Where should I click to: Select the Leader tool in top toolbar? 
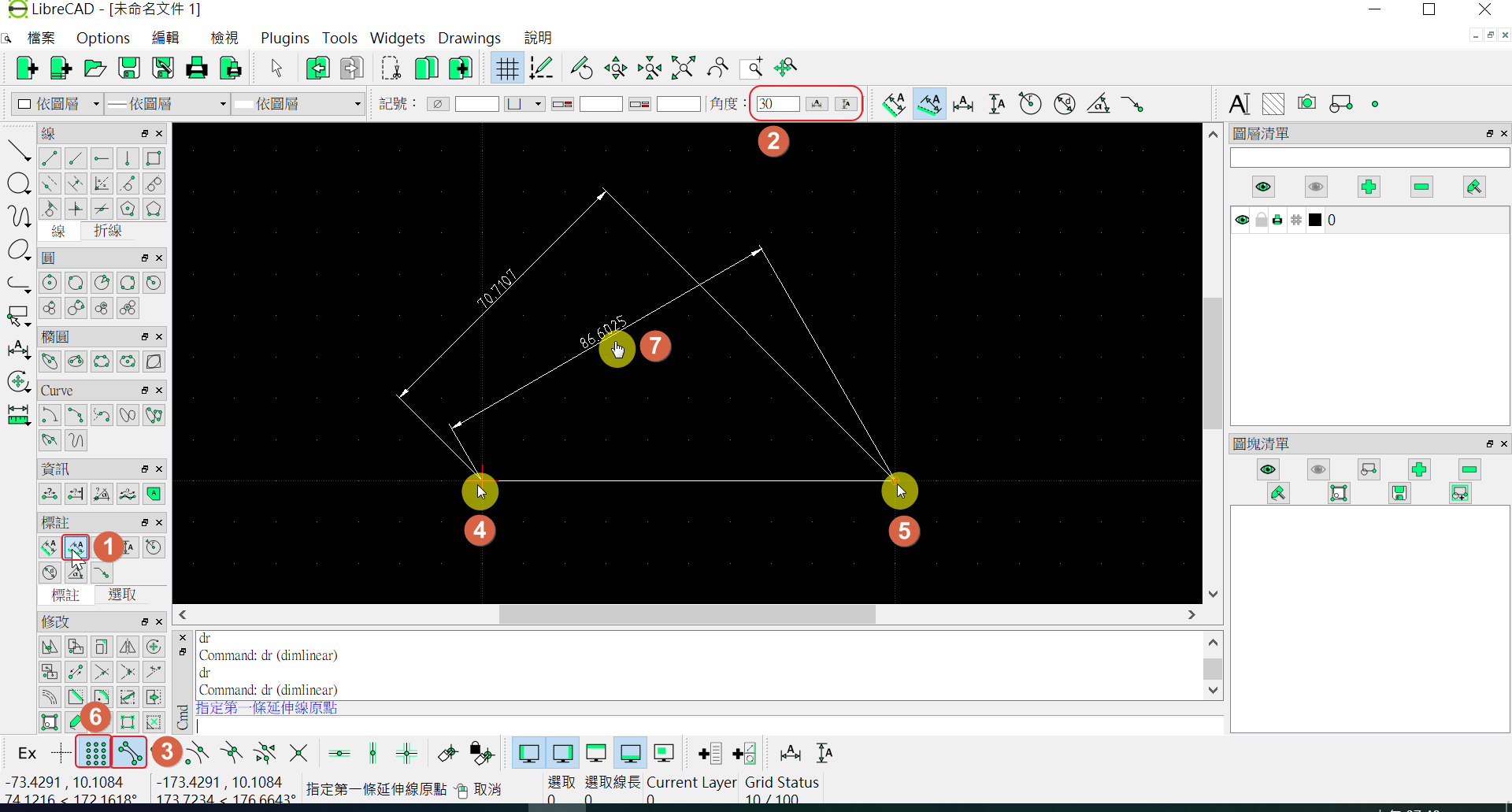[x=1132, y=104]
